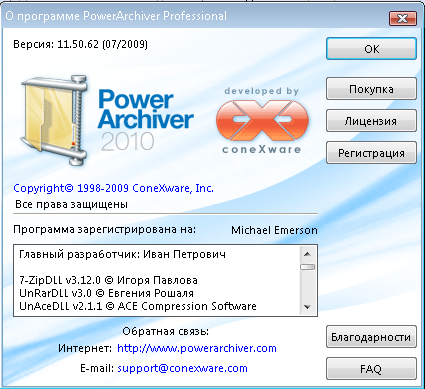Click the credits list scroll-up arrow
Viewport: 425px width, 389px height.
307,254
